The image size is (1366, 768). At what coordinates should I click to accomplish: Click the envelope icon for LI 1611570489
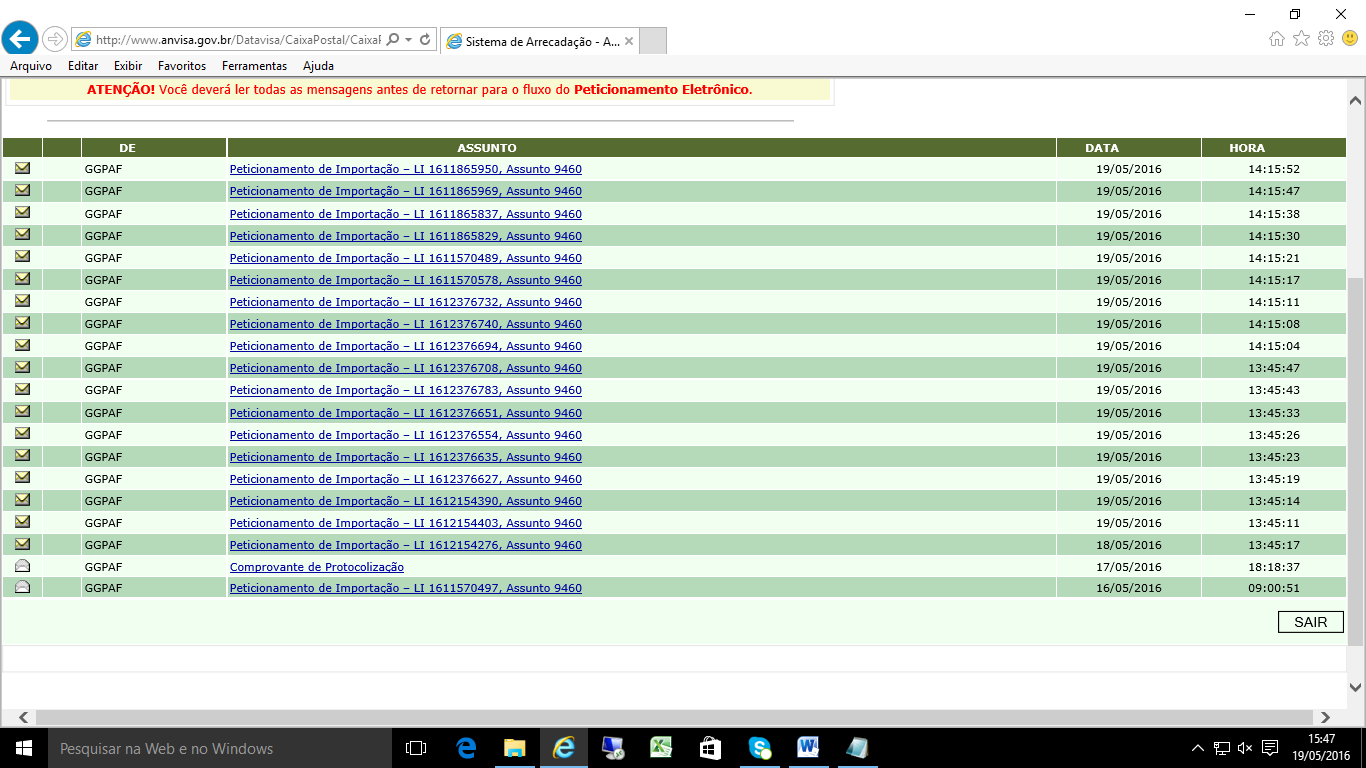22,256
